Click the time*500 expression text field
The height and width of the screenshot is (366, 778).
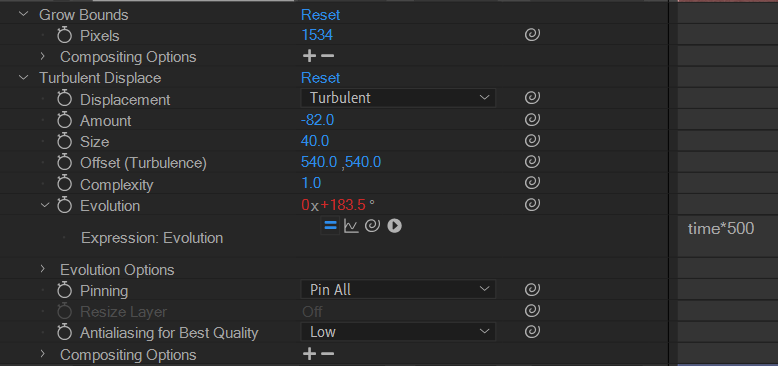727,236
